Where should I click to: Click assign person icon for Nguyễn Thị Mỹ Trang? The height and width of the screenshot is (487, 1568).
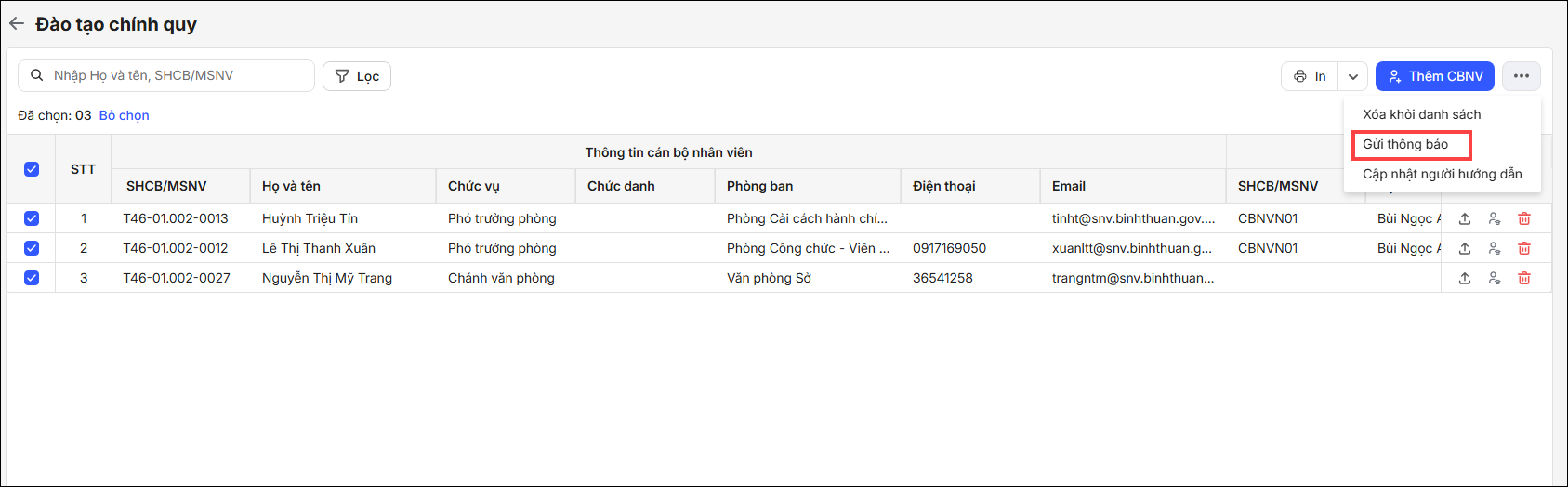pos(1495,278)
